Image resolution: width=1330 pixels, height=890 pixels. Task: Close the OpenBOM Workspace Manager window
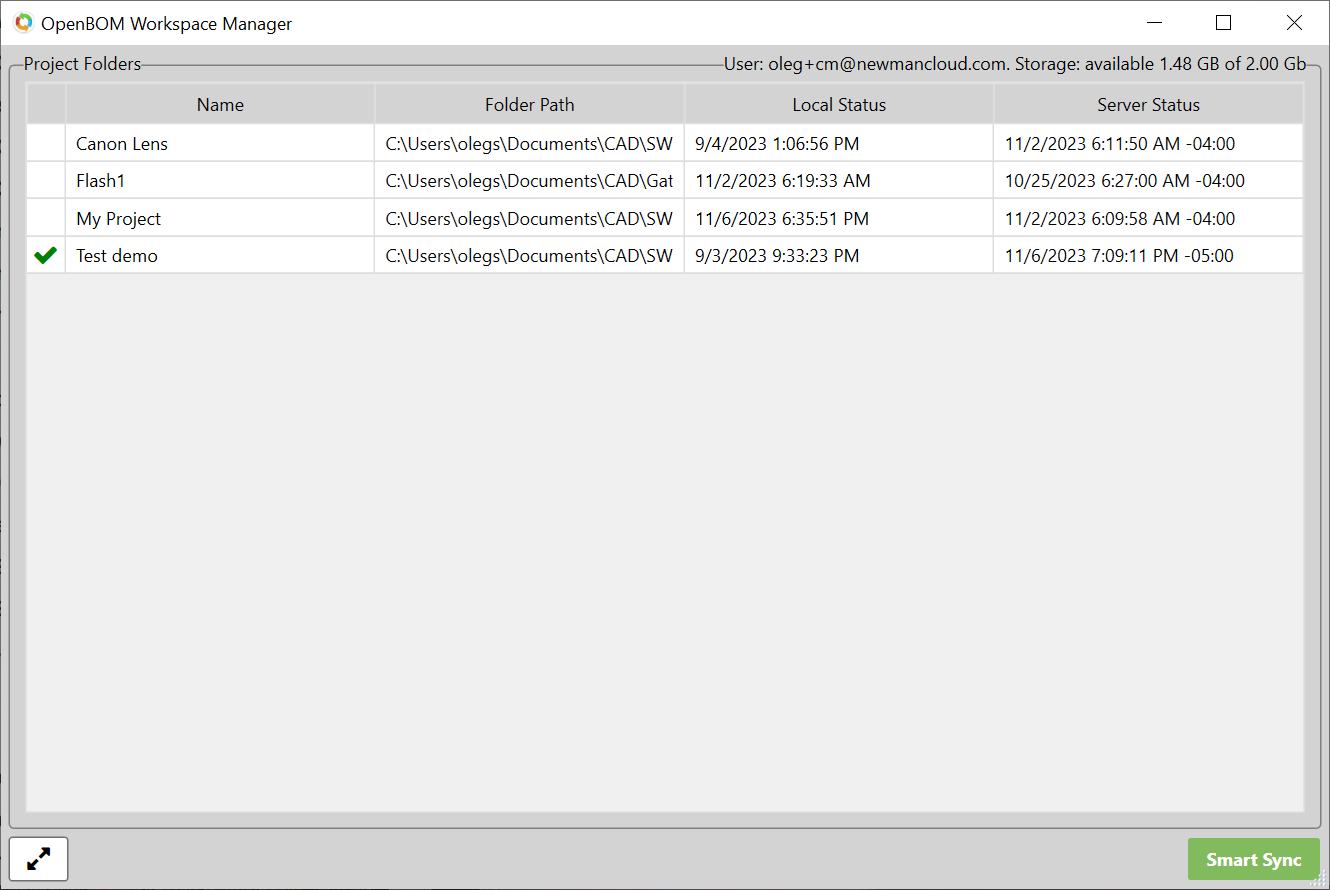[1294, 23]
